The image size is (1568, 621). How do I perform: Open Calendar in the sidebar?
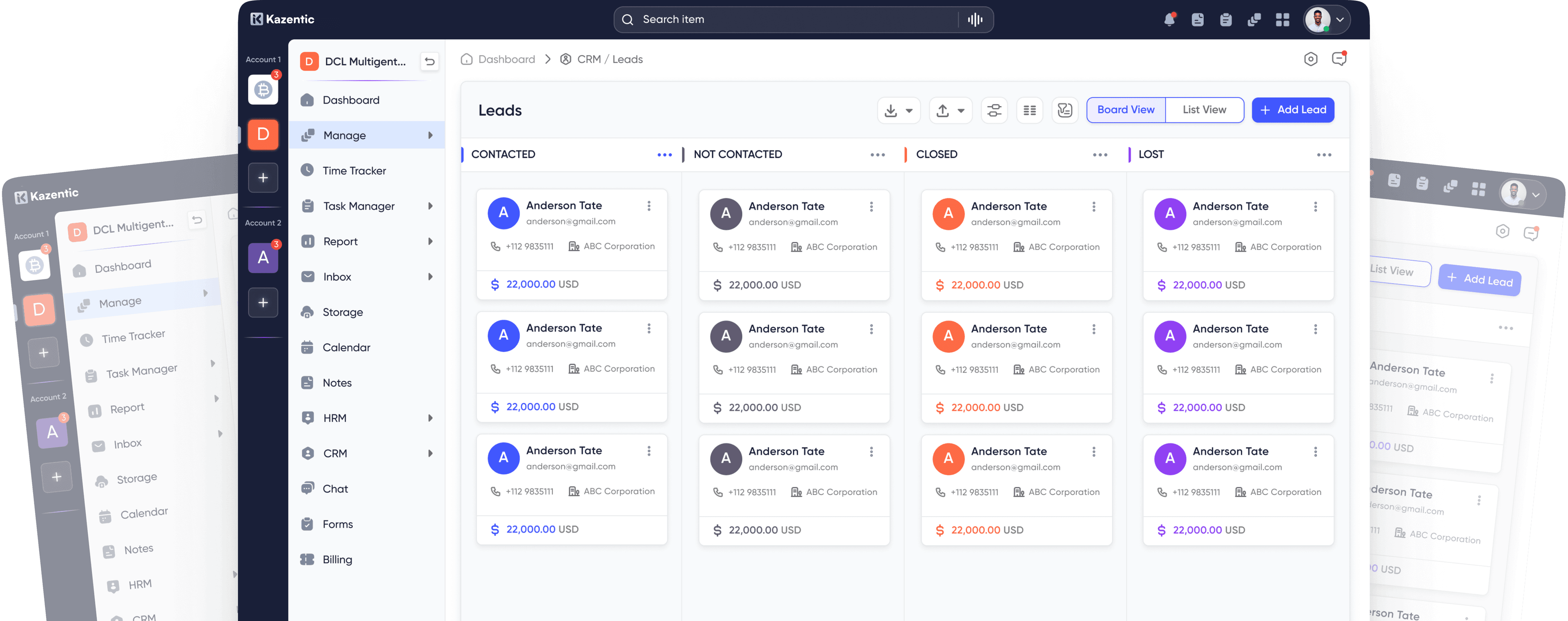point(366,347)
